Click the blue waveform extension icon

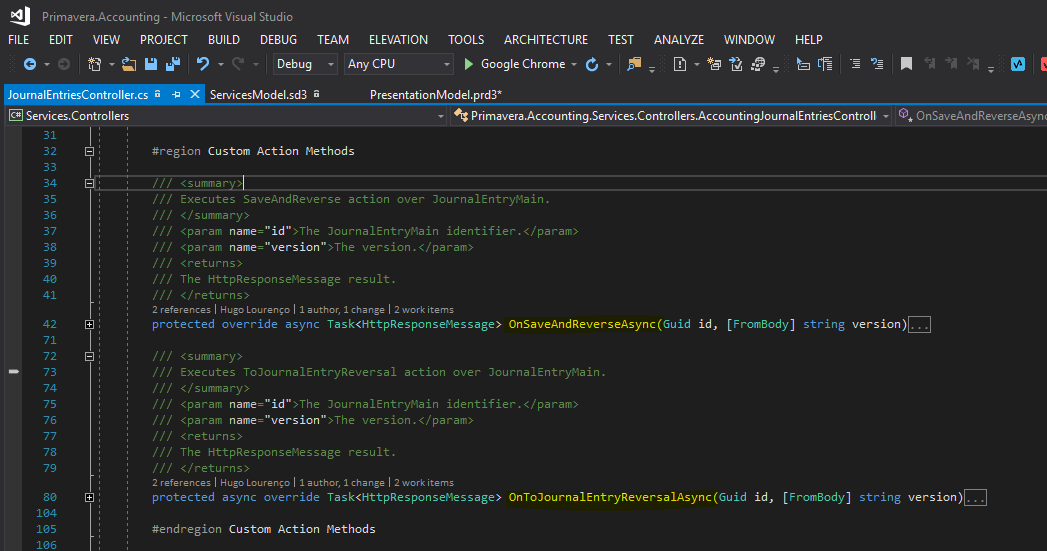(x=1018, y=64)
